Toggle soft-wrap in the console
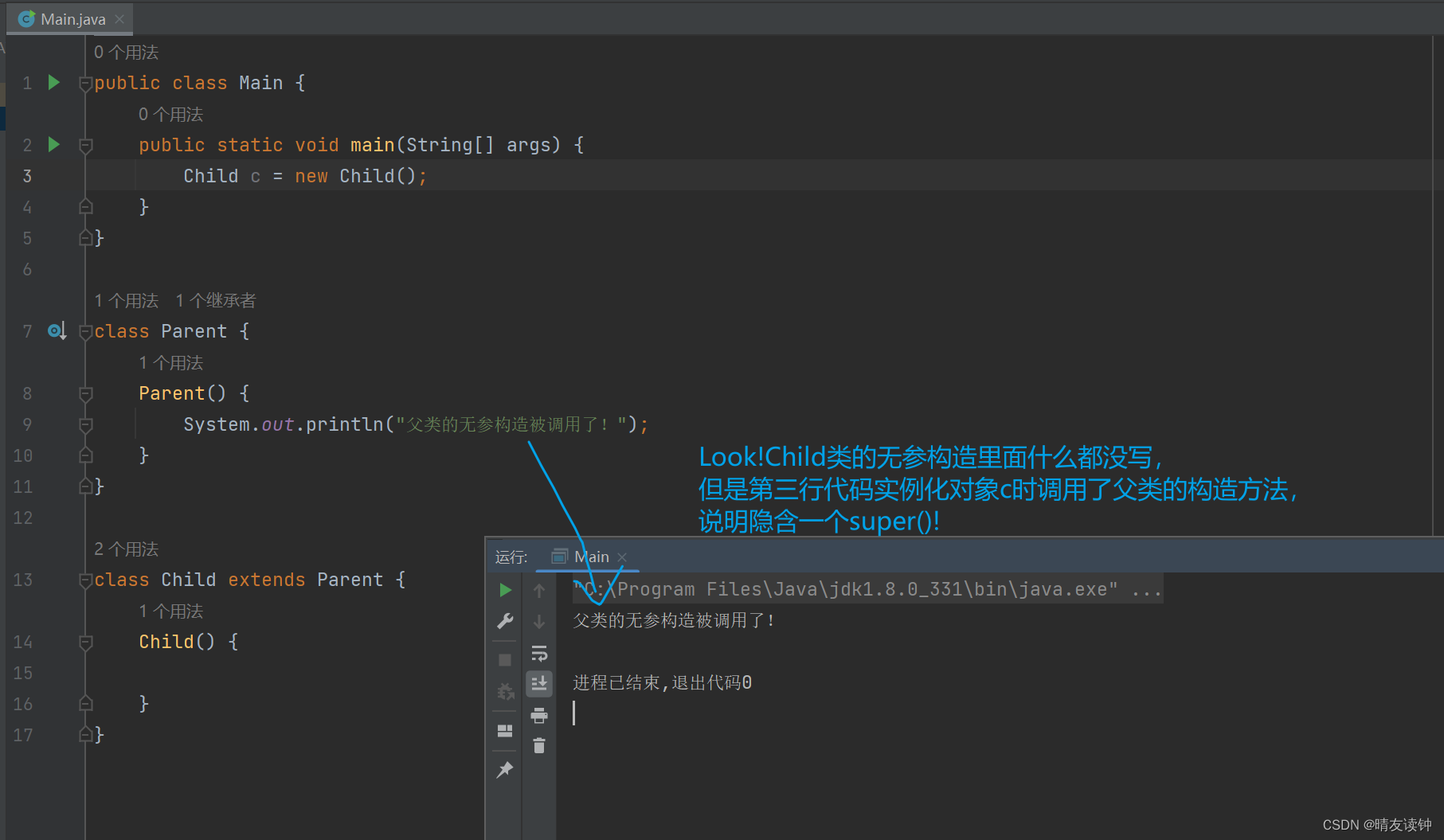 539,653
